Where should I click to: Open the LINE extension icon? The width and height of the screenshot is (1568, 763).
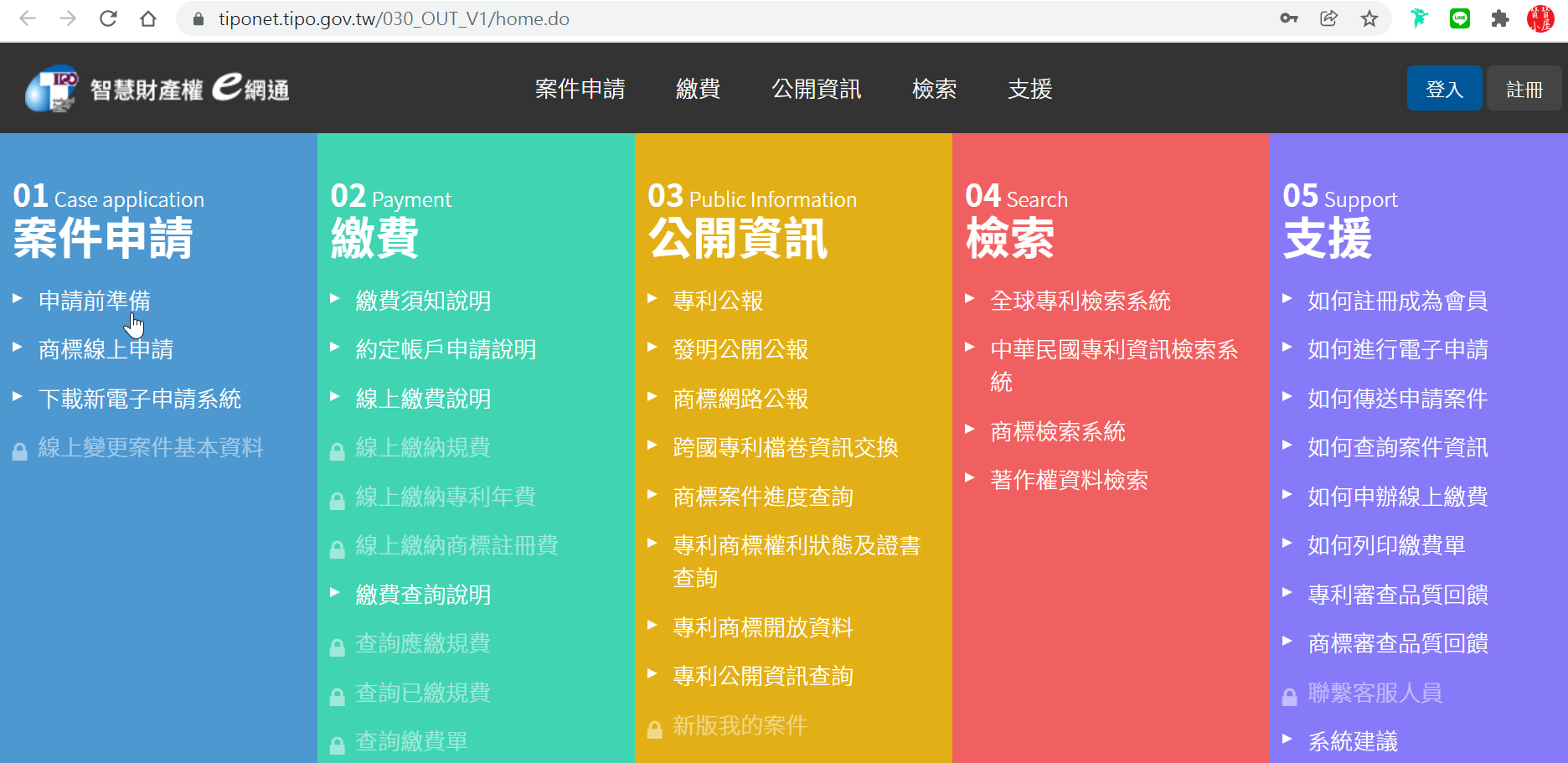tap(1460, 18)
